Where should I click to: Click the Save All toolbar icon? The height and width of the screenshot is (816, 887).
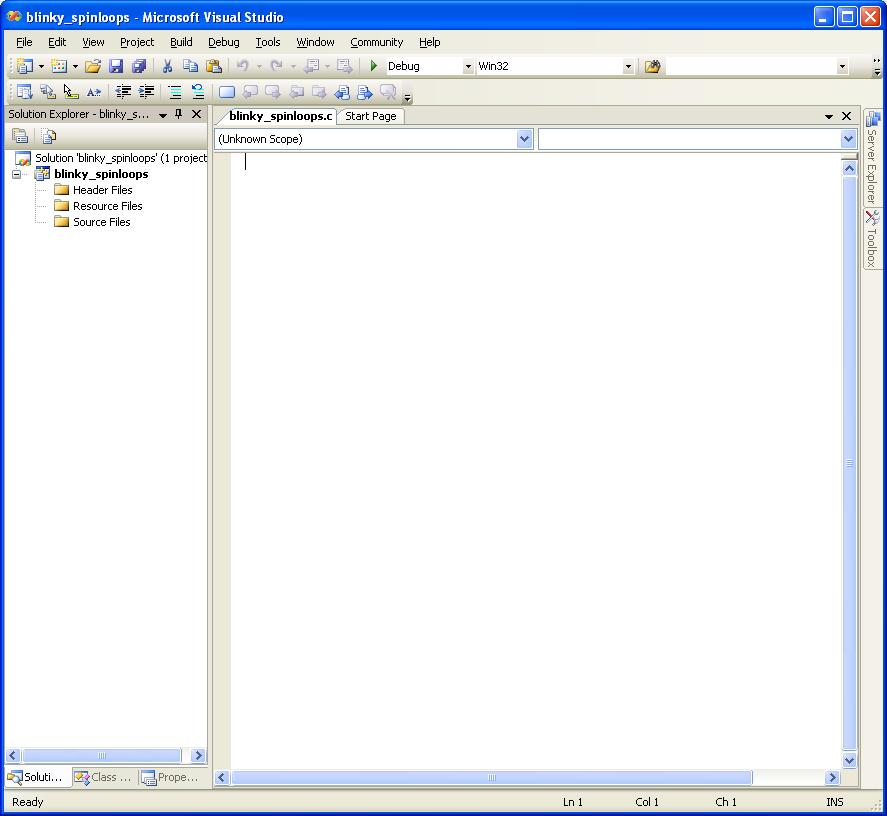coord(139,66)
